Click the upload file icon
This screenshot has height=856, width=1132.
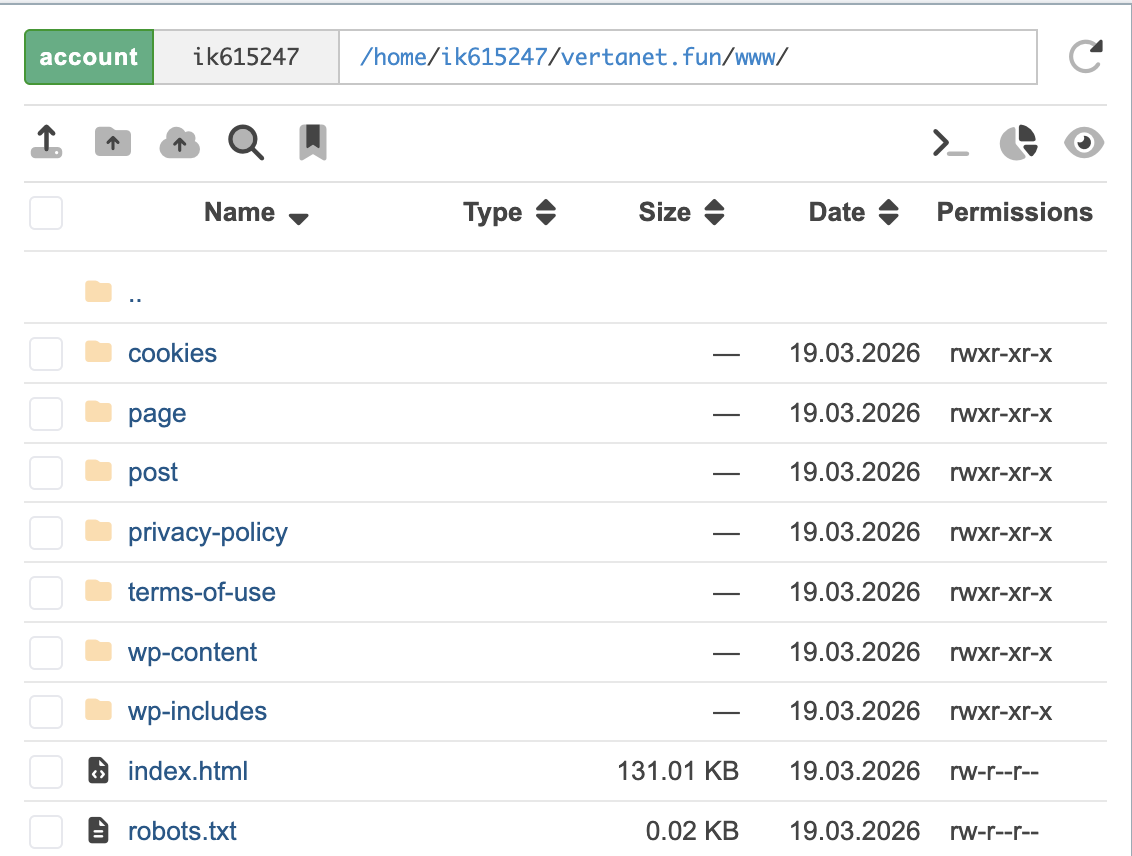coord(46,142)
